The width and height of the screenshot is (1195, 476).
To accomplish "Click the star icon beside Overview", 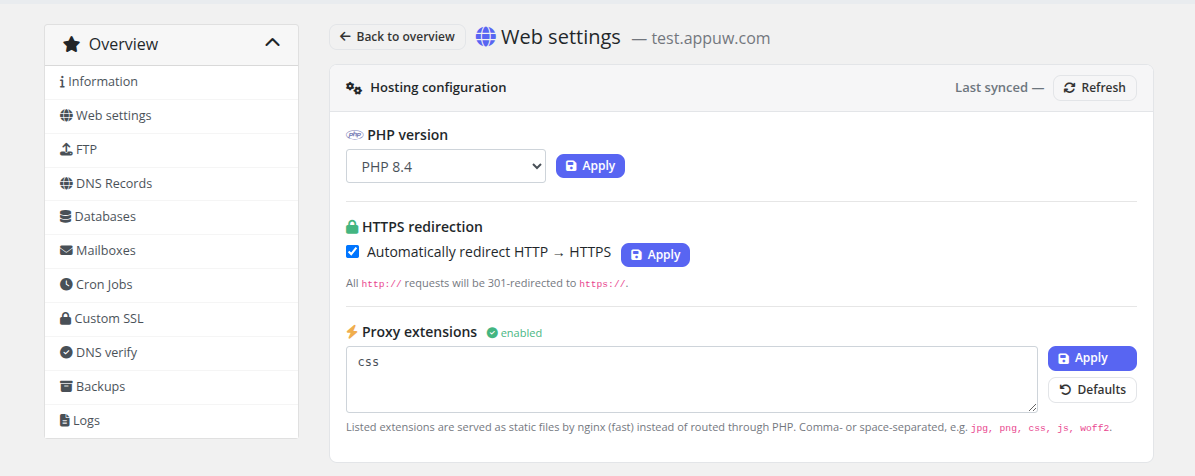I will click(x=72, y=44).
